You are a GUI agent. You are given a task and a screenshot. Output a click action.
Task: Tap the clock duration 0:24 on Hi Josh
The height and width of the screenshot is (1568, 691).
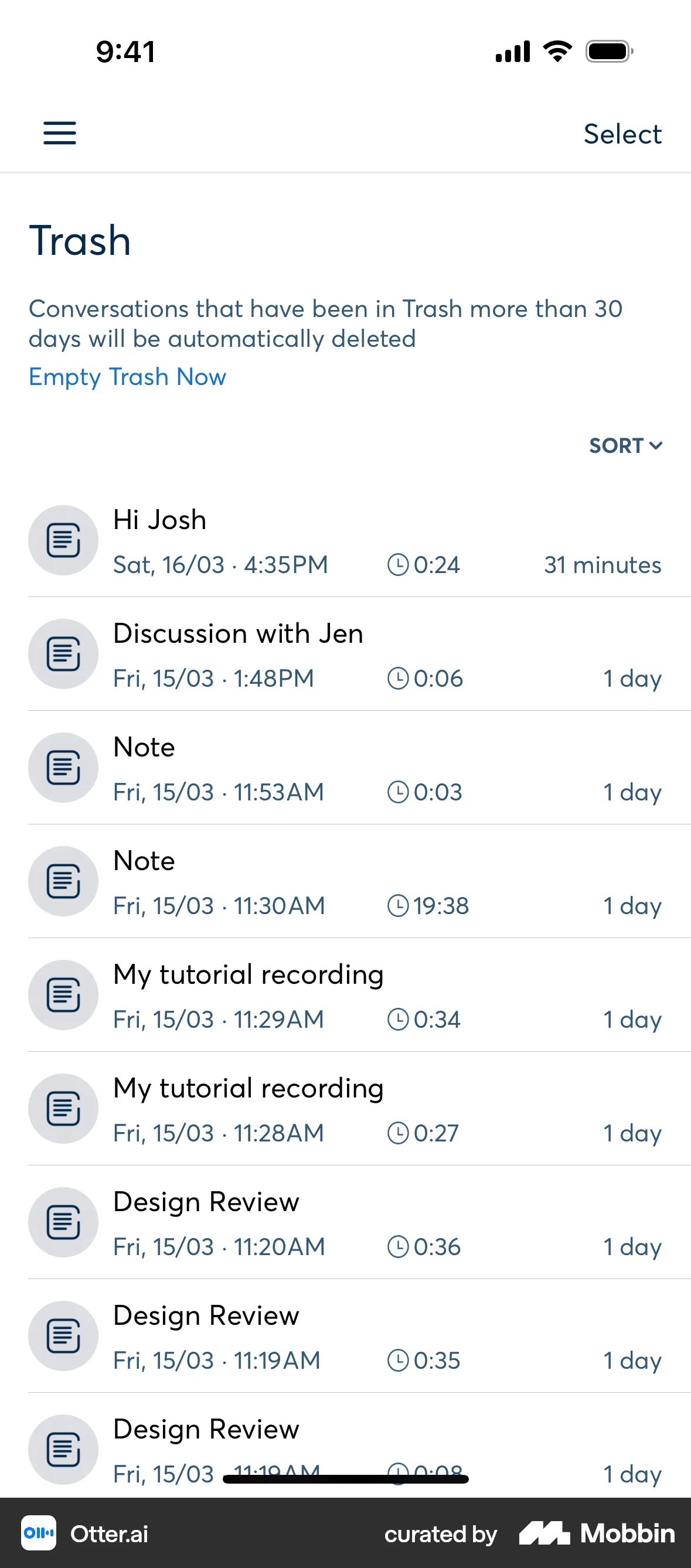click(424, 565)
